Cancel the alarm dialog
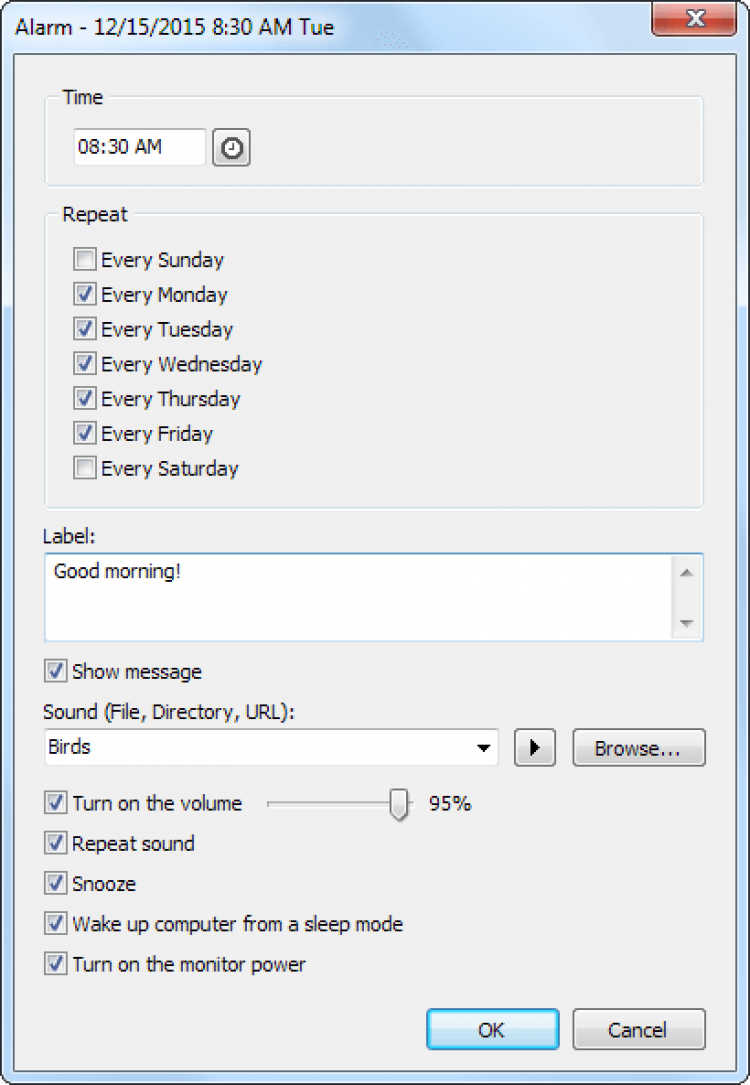750x1085 pixels. [638, 1030]
